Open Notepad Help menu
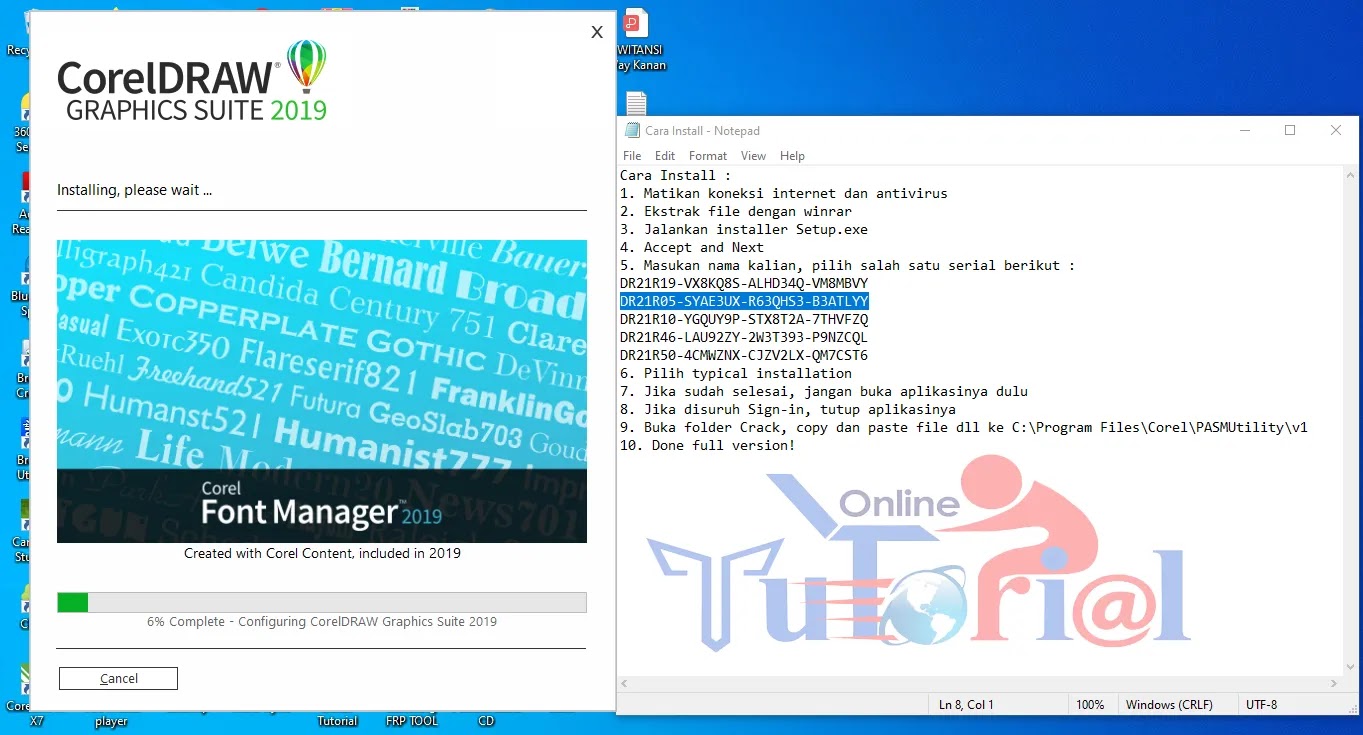Image resolution: width=1363 pixels, height=735 pixels. (x=792, y=156)
